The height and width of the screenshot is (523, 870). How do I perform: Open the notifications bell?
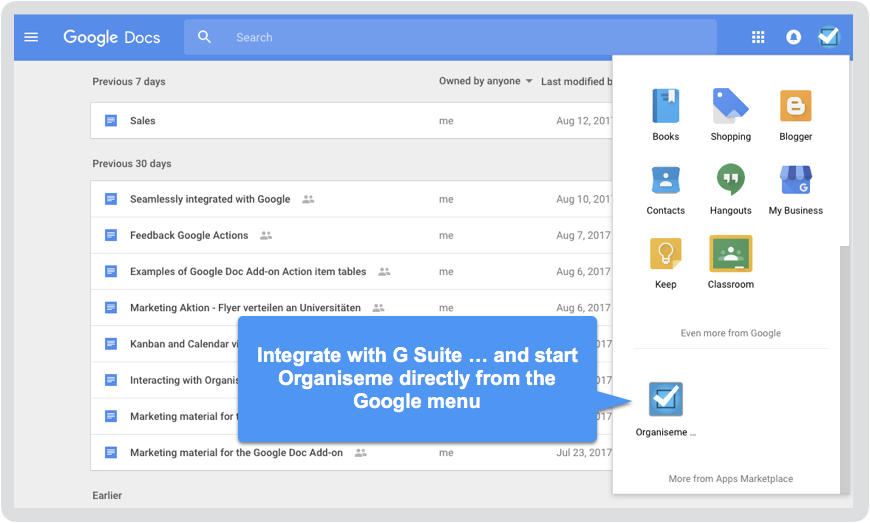[x=793, y=37]
